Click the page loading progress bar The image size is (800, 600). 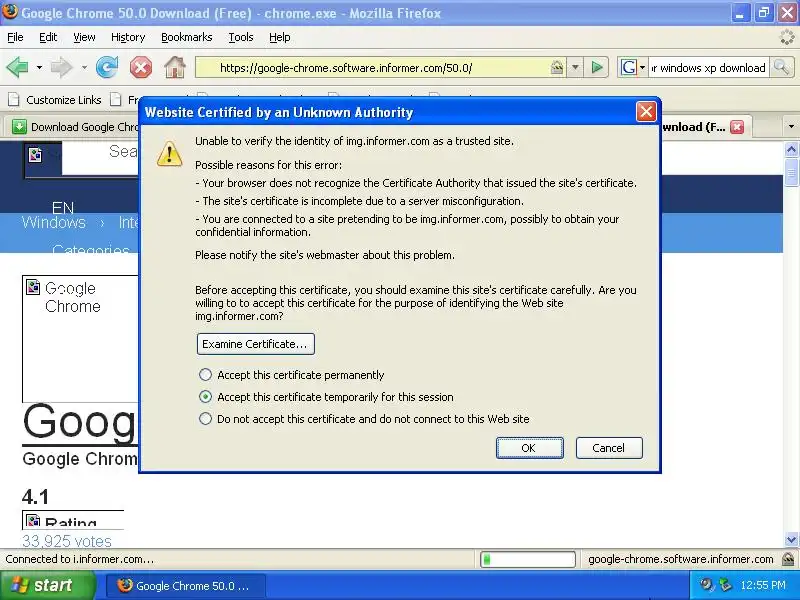528,559
